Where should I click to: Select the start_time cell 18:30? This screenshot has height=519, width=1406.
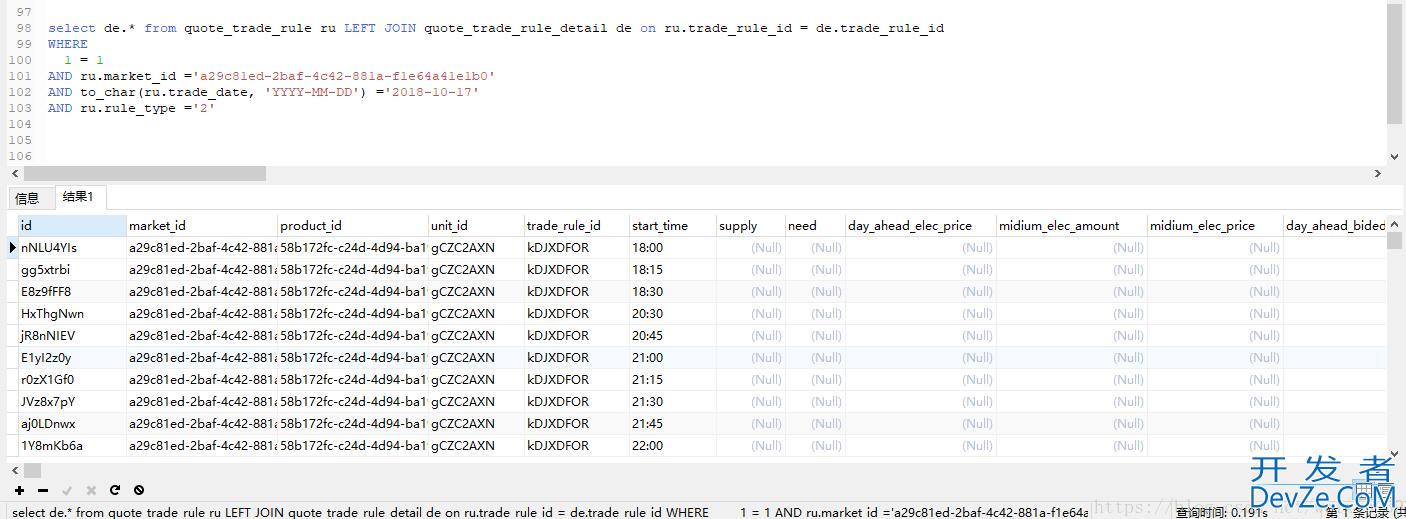[673, 291]
